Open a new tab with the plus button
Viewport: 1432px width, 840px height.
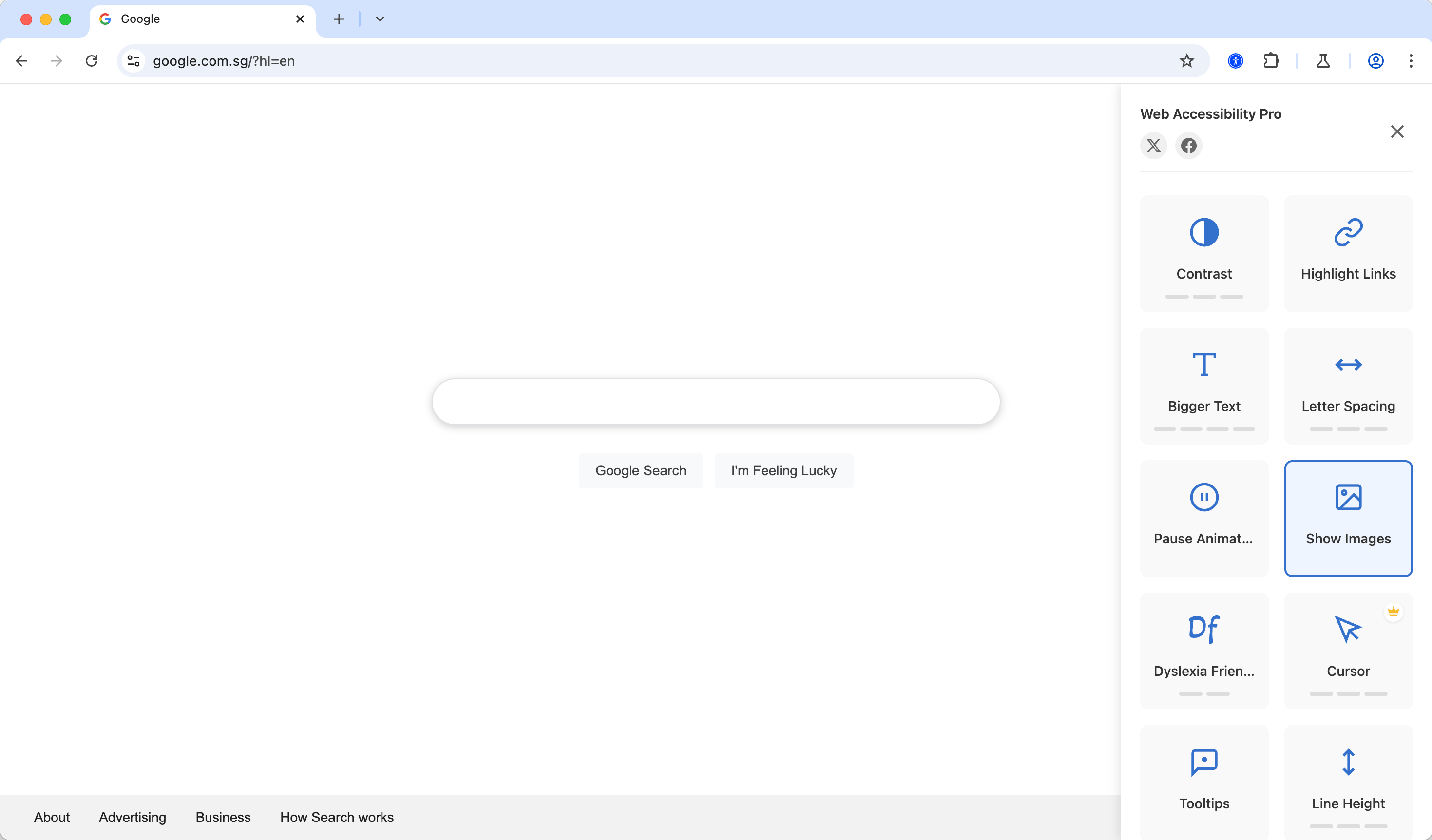339,19
